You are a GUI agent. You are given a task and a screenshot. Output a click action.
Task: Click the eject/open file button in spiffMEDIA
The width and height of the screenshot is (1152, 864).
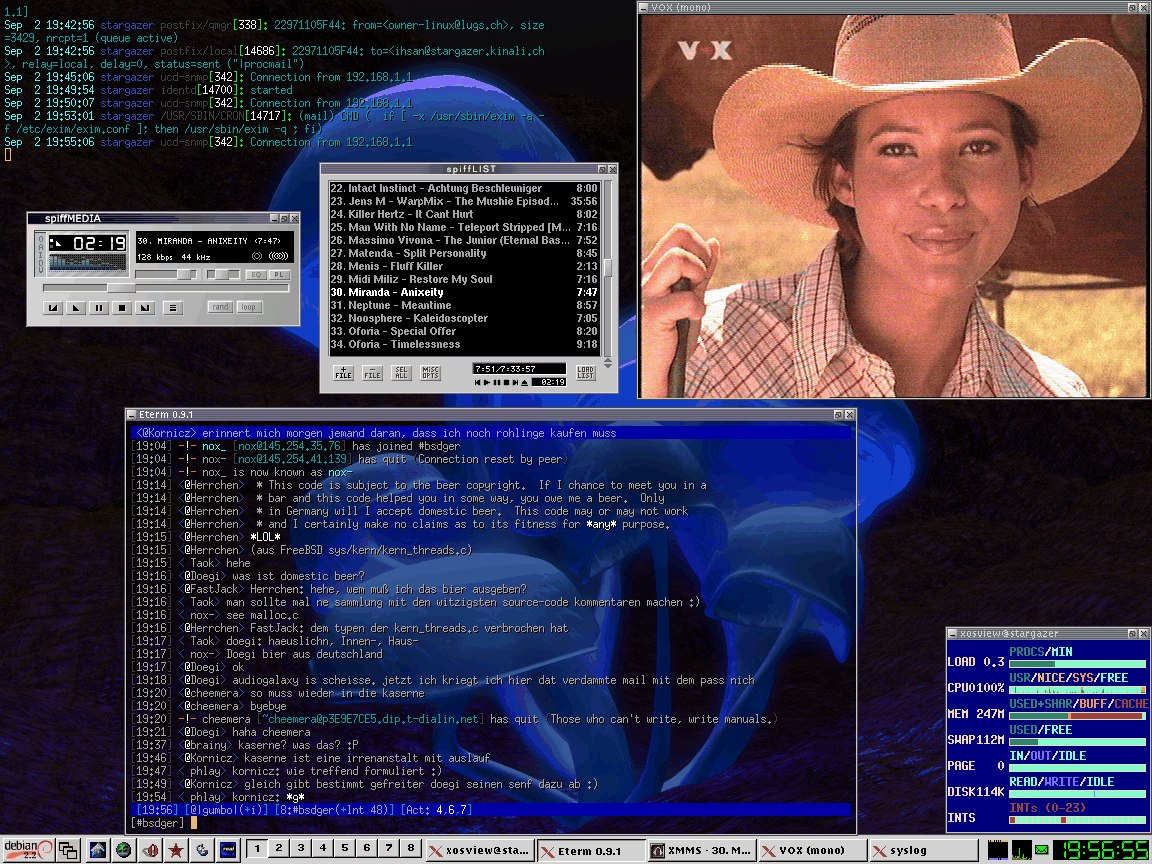coord(173,308)
